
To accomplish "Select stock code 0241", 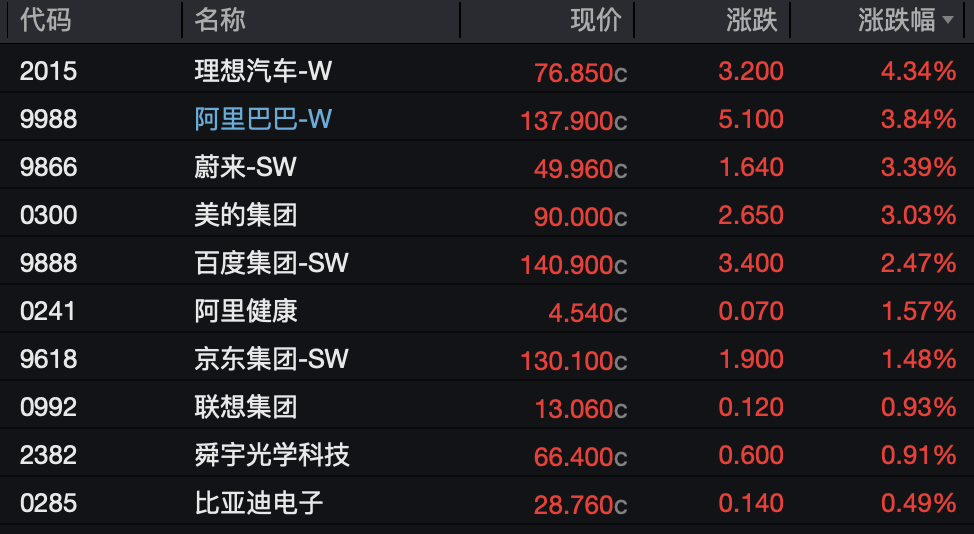I will click(47, 310).
